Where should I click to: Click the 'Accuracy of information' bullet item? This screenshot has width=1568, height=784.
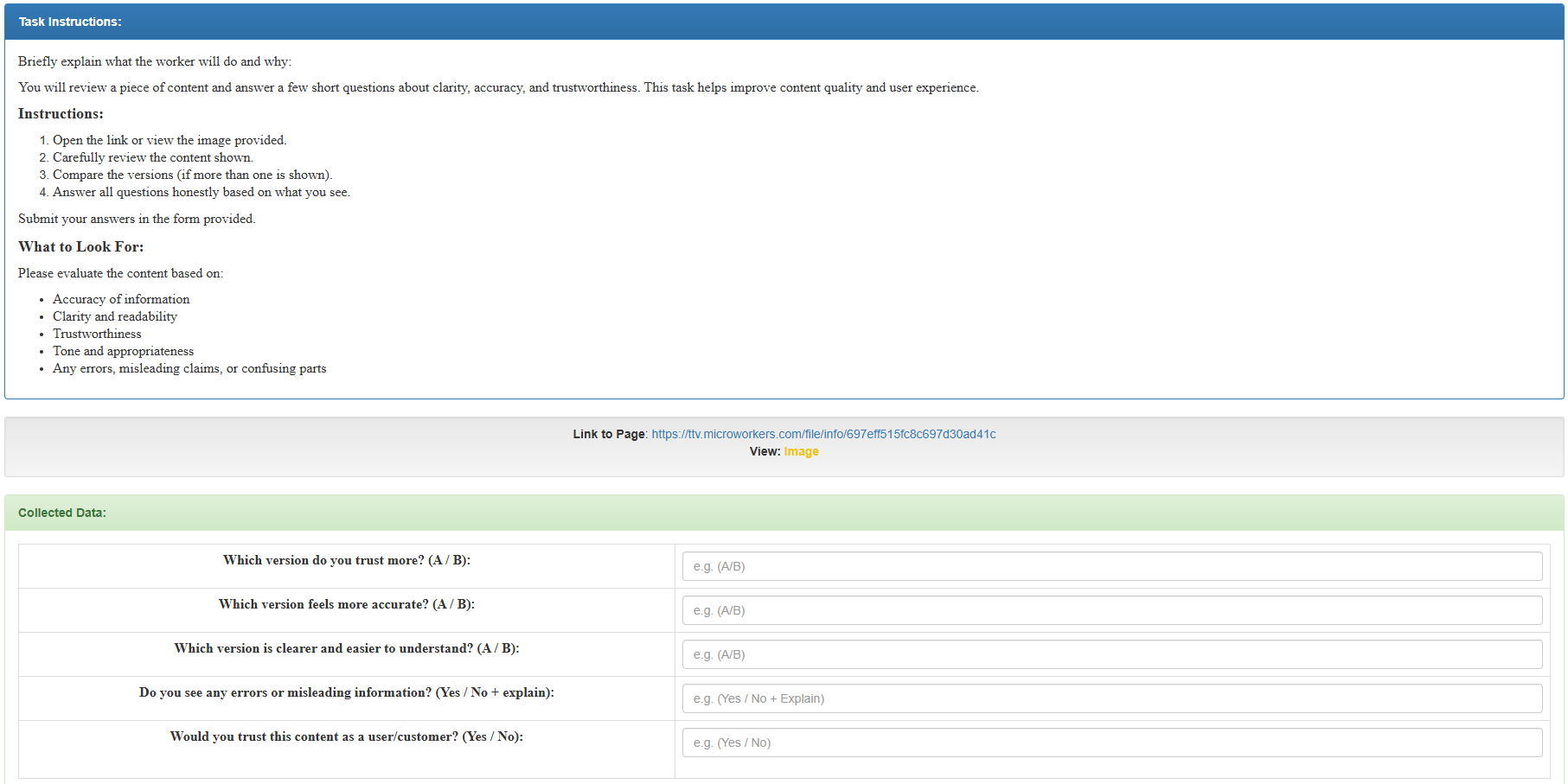click(x=121, y=299)
